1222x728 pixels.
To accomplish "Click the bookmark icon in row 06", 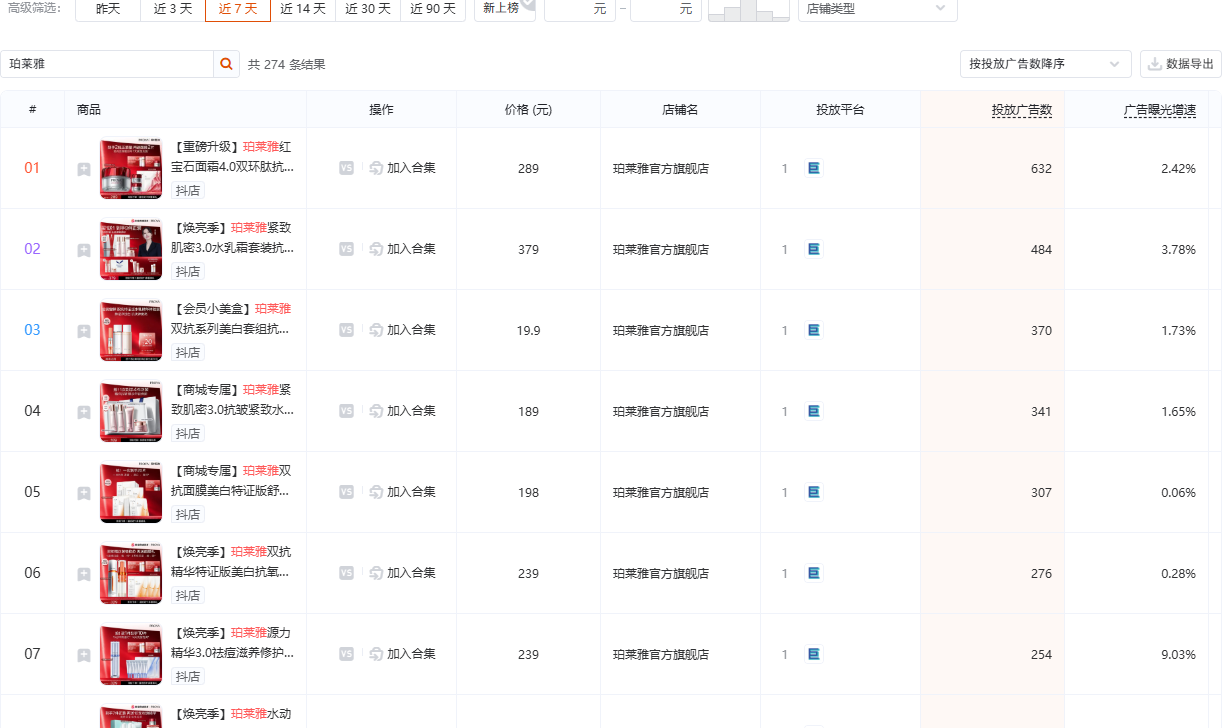I will 84,574.
